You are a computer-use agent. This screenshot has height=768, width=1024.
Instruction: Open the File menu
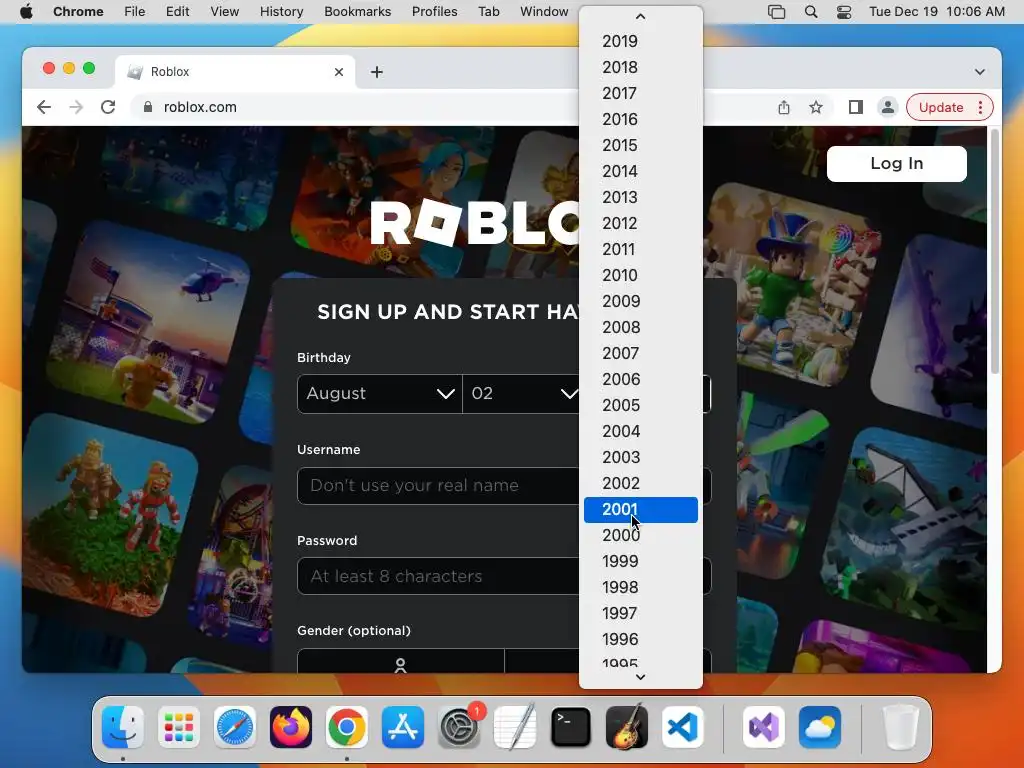pyautogui.click(x=135, y=12)
